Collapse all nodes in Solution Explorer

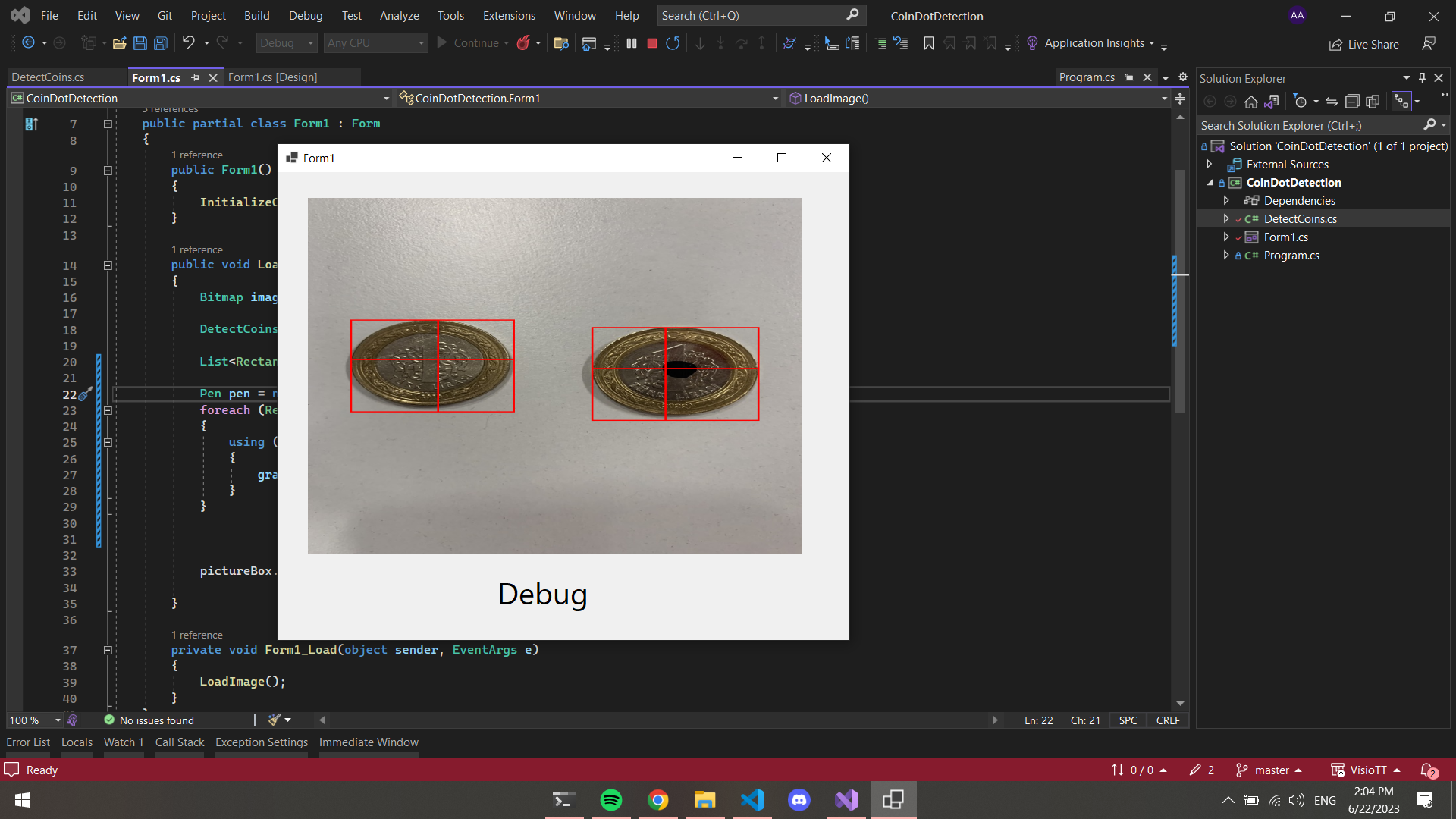click(1352, 102)
